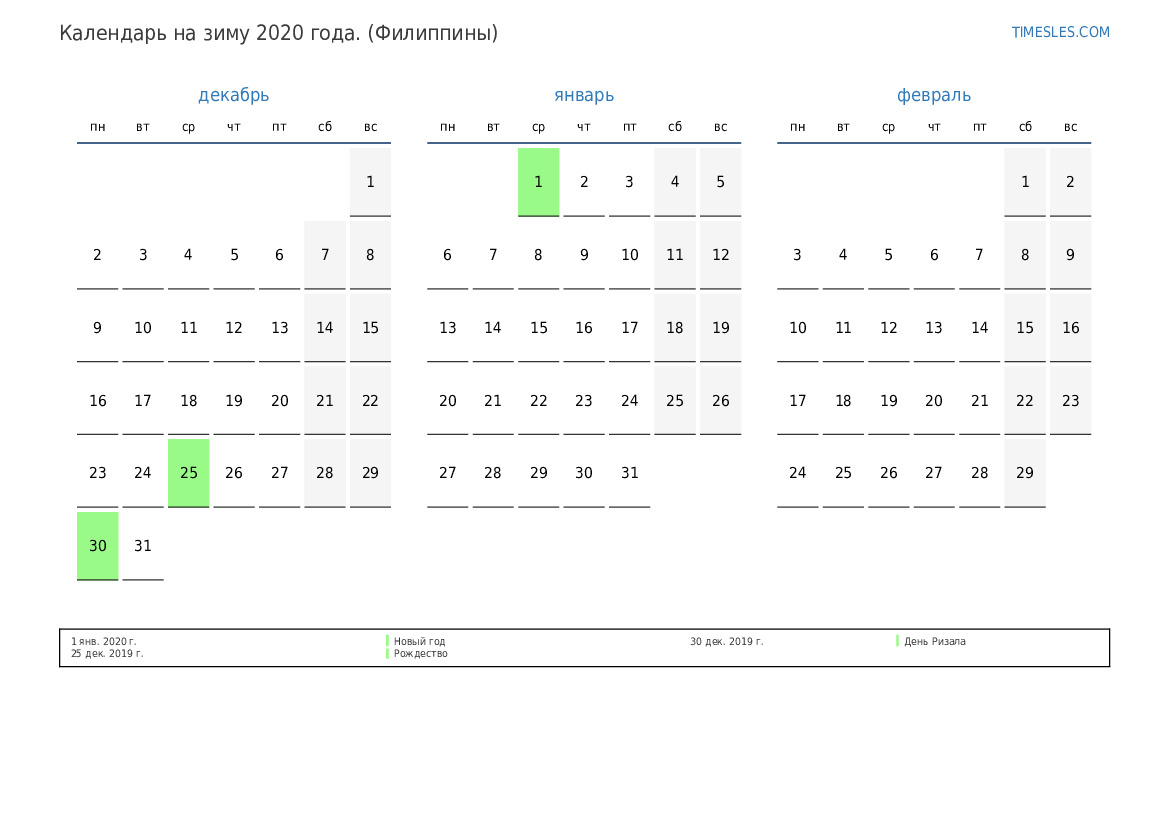This screenshot has height=827, width=1169.
Task: Click February 29 in the calendar
Action: pos(1025,473)
